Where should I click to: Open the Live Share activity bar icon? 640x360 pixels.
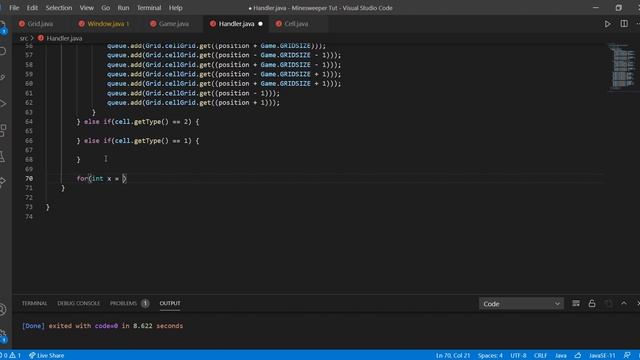(x=3, y=182)
